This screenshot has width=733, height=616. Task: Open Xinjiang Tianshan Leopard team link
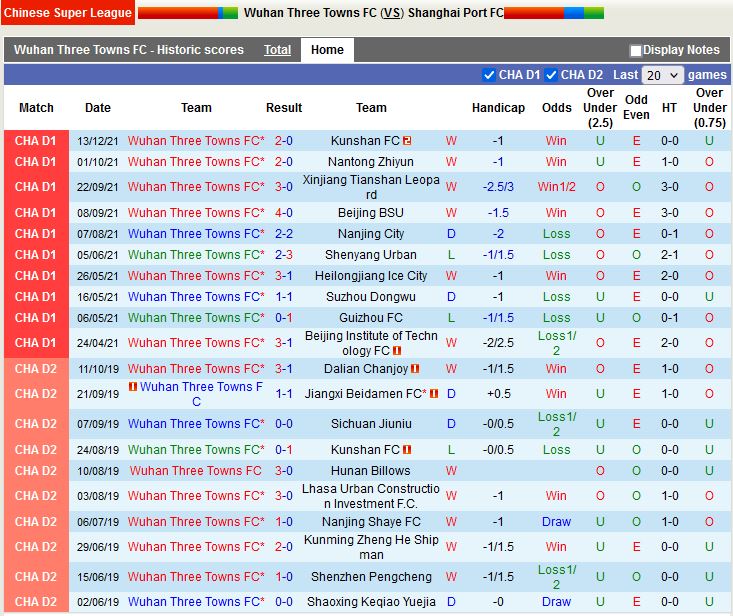click(371, 187)
